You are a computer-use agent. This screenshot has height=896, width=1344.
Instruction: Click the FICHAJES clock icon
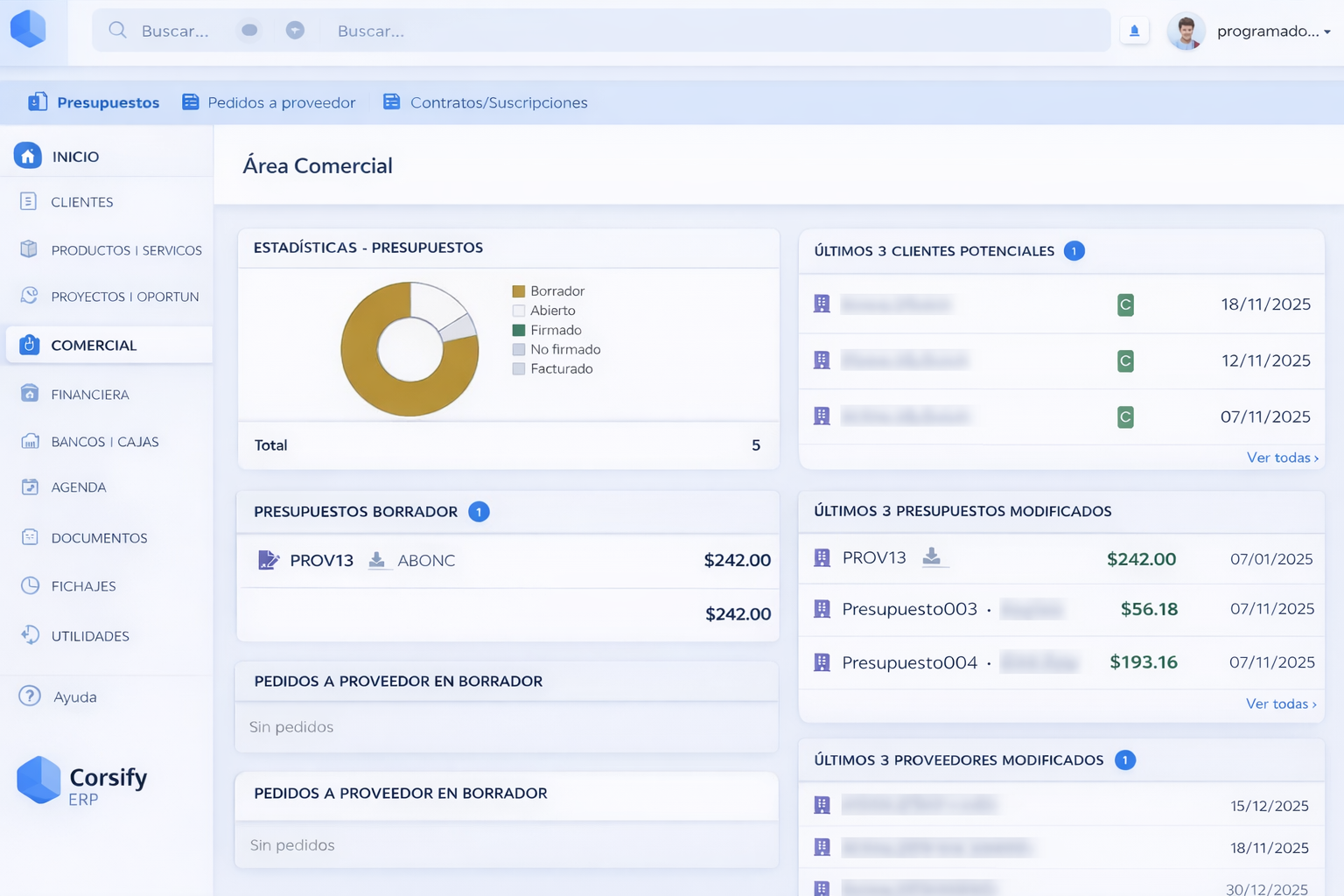30,586
